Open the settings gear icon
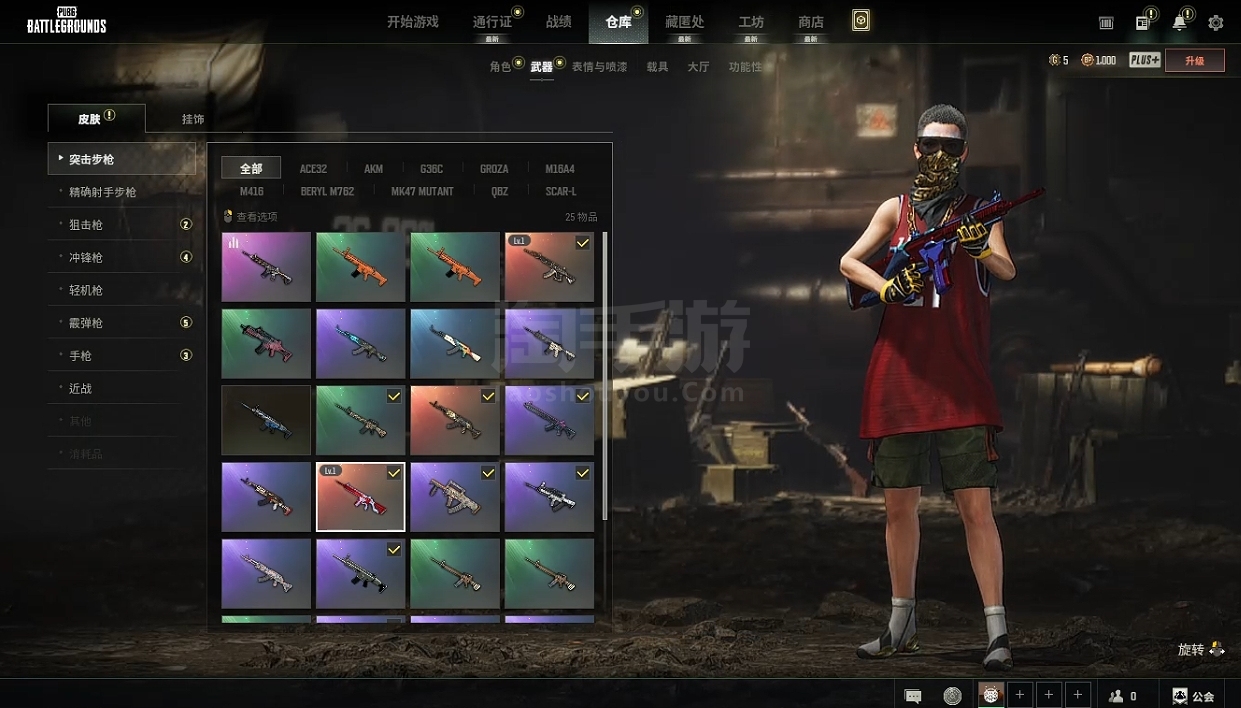The height and width of the screenshot is (708, 1241). pyautogui.click(x=1215, y=22)
